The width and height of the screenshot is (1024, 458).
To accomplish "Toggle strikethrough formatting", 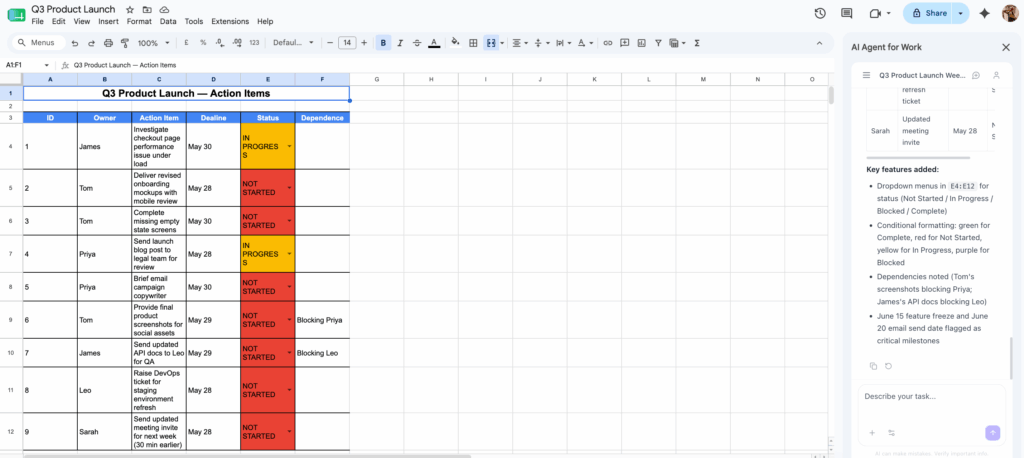I will pyautogui.click(x=417, y=43).
